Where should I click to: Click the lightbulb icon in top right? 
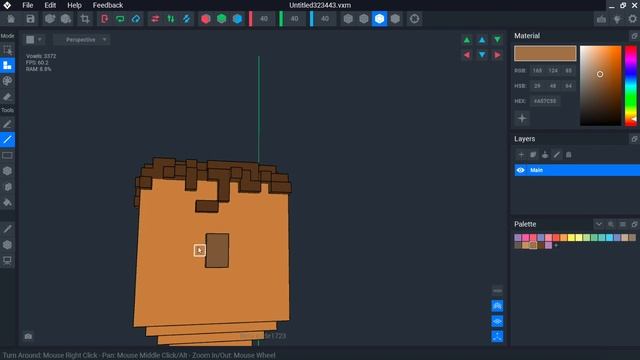click(x=617, y=19)
